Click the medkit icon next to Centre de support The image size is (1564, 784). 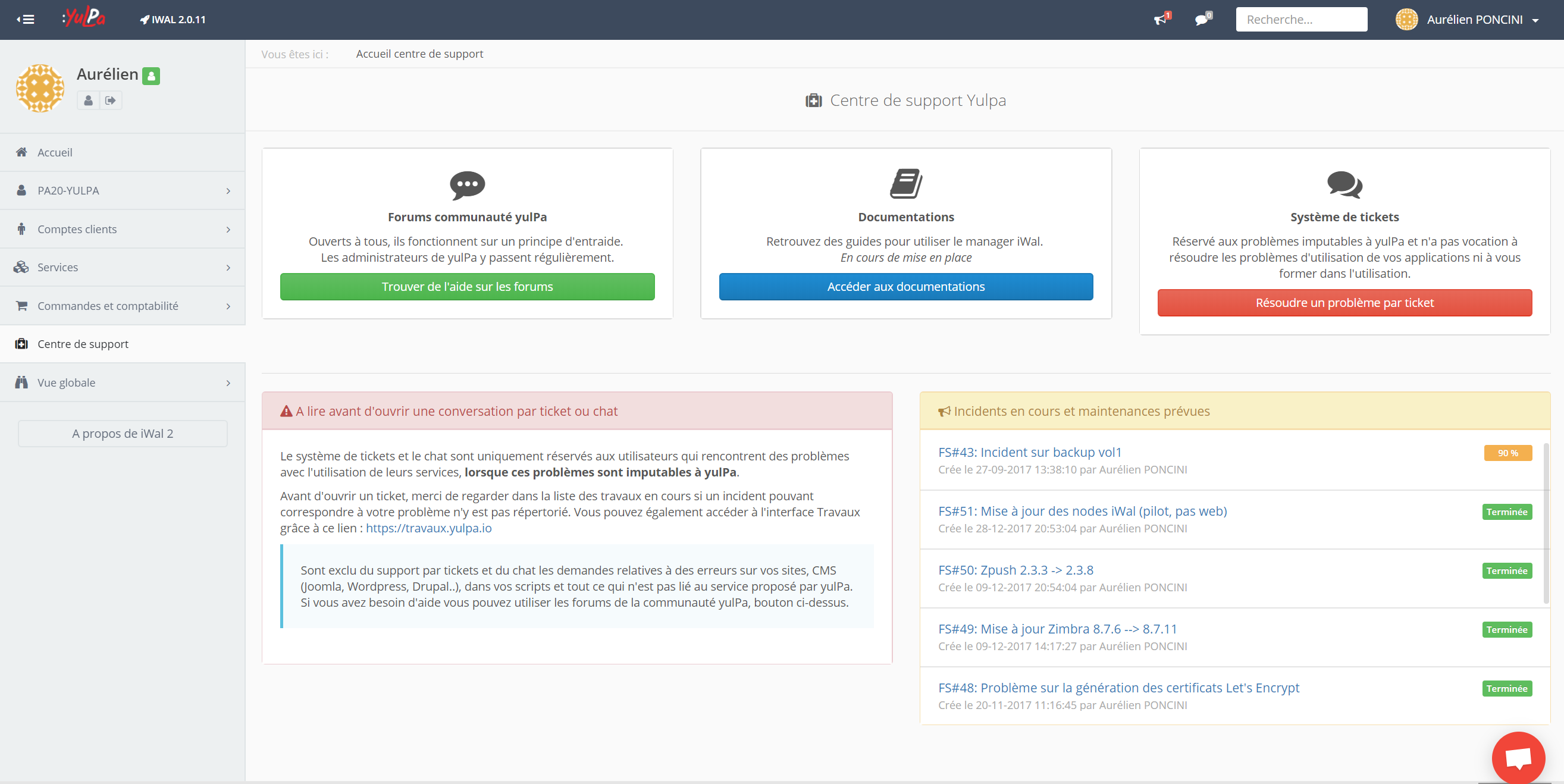22,344
